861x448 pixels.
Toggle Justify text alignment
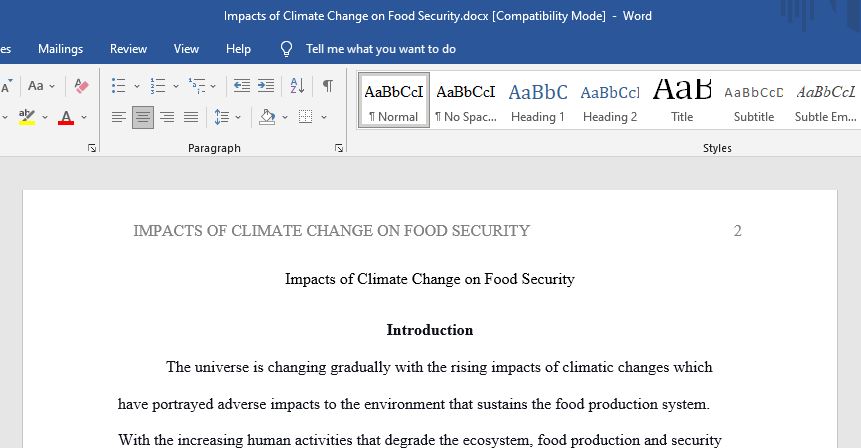pos(191,117)
